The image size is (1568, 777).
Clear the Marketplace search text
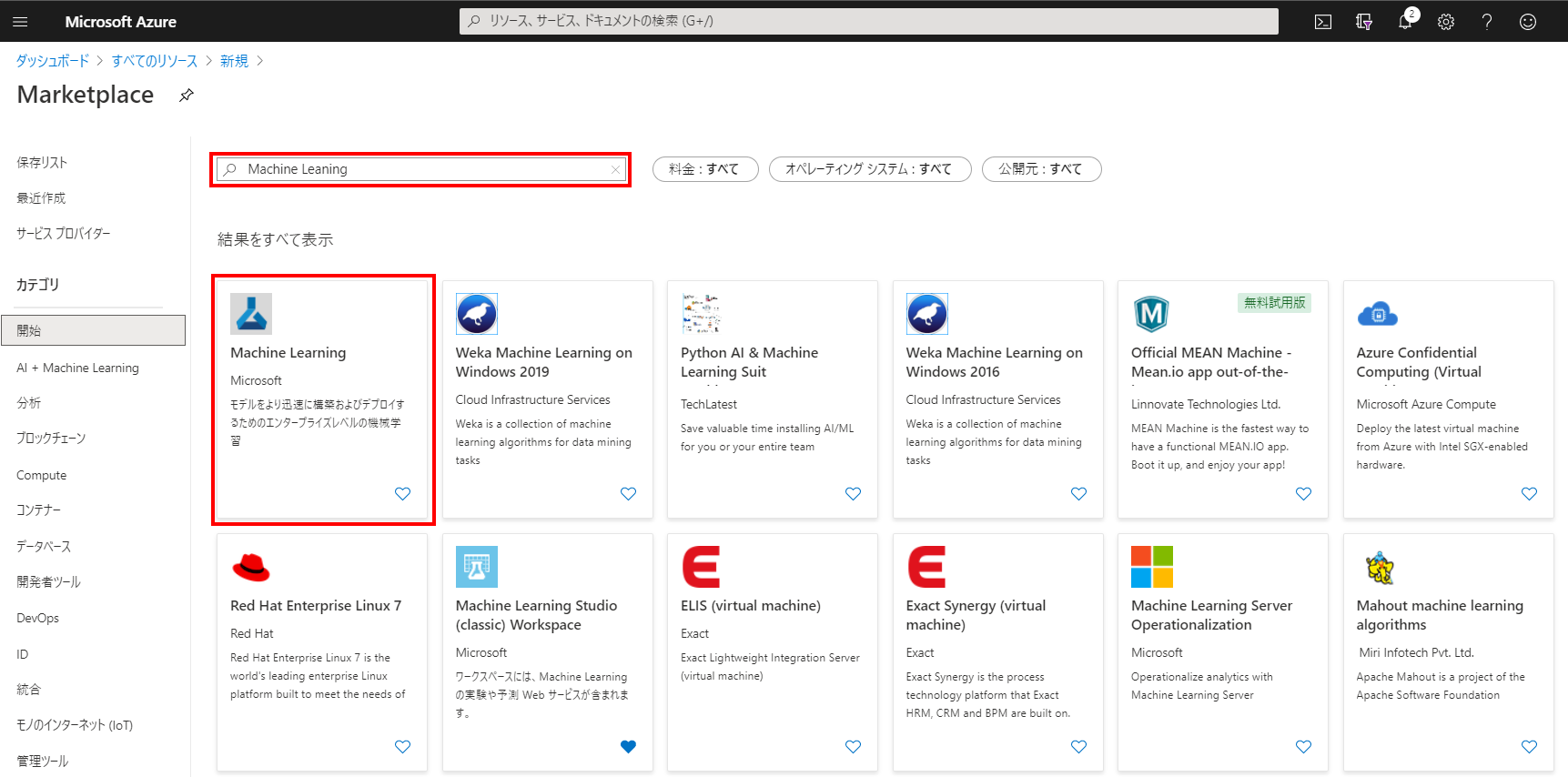tap(615, 169)
